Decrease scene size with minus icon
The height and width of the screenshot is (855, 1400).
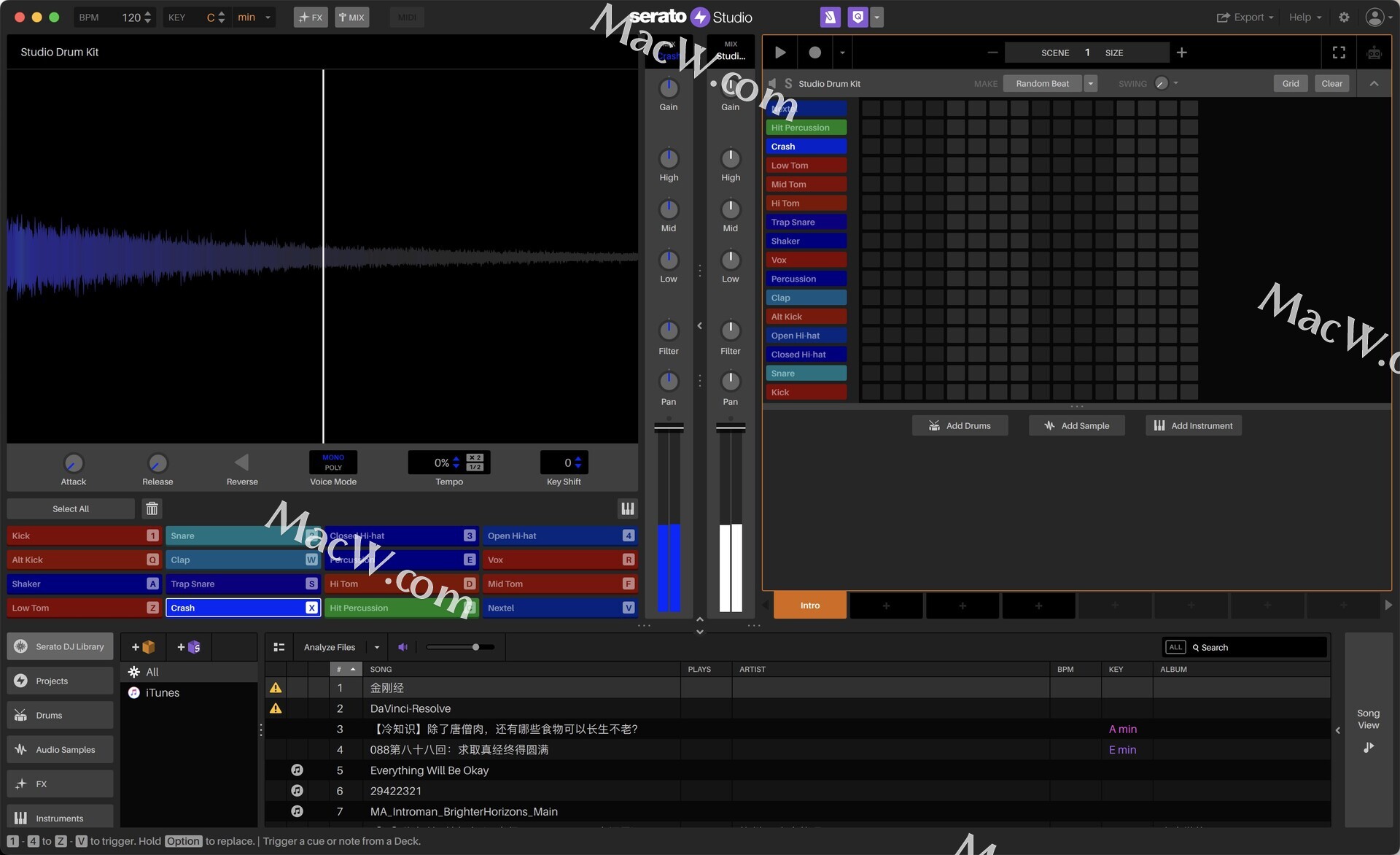click(992, 53)
